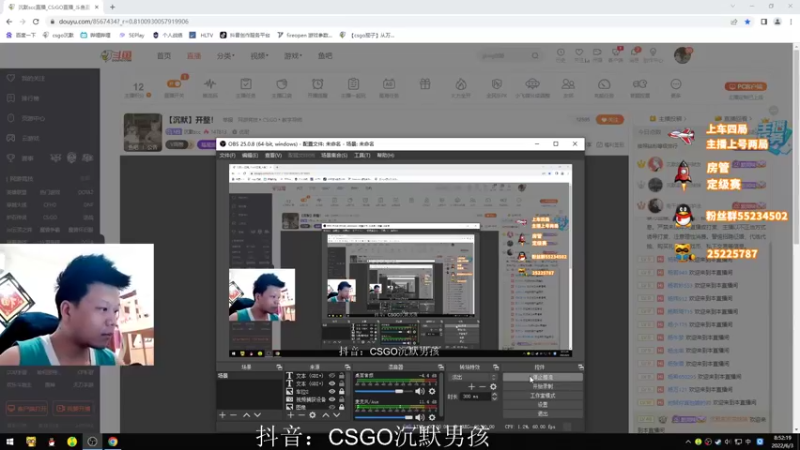The height and width of the screenshot is (450, 800).
Task: Open transition properties gear icon
Action: 493,387
